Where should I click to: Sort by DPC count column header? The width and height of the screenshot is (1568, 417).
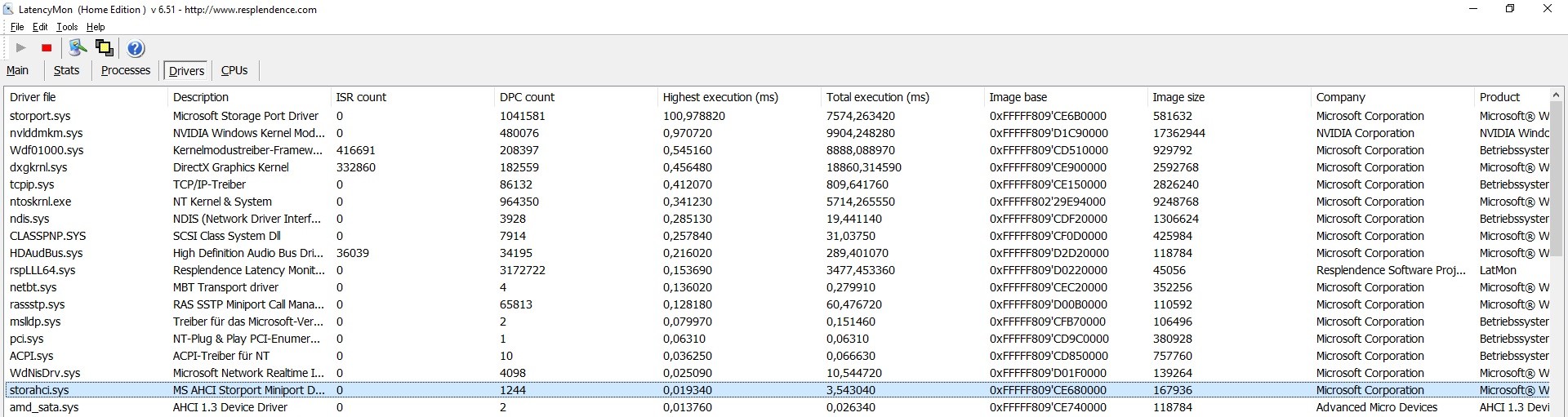[x=527, y=97]
